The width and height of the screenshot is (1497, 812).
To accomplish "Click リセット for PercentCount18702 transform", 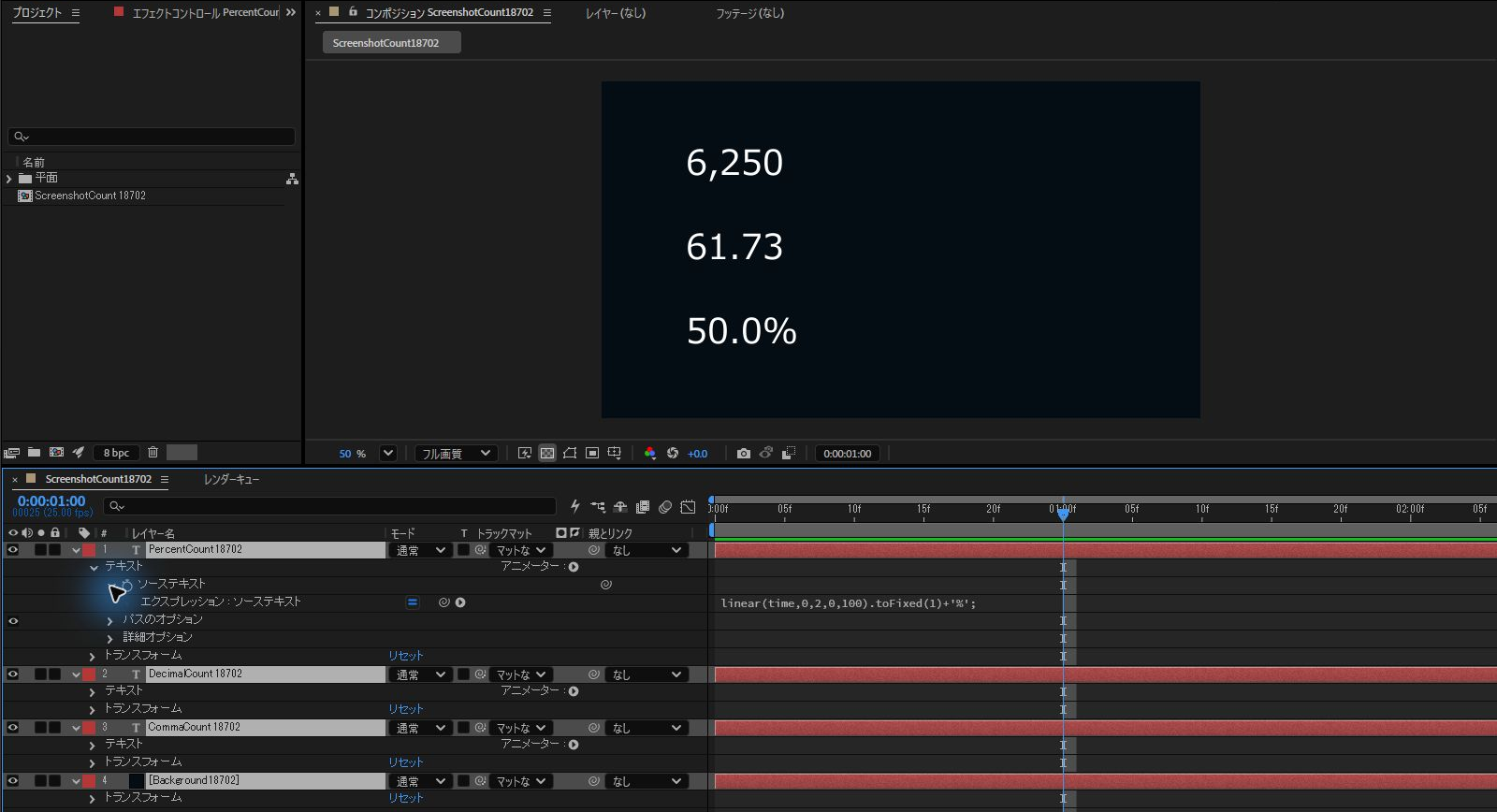I will (x=406, y=656).
